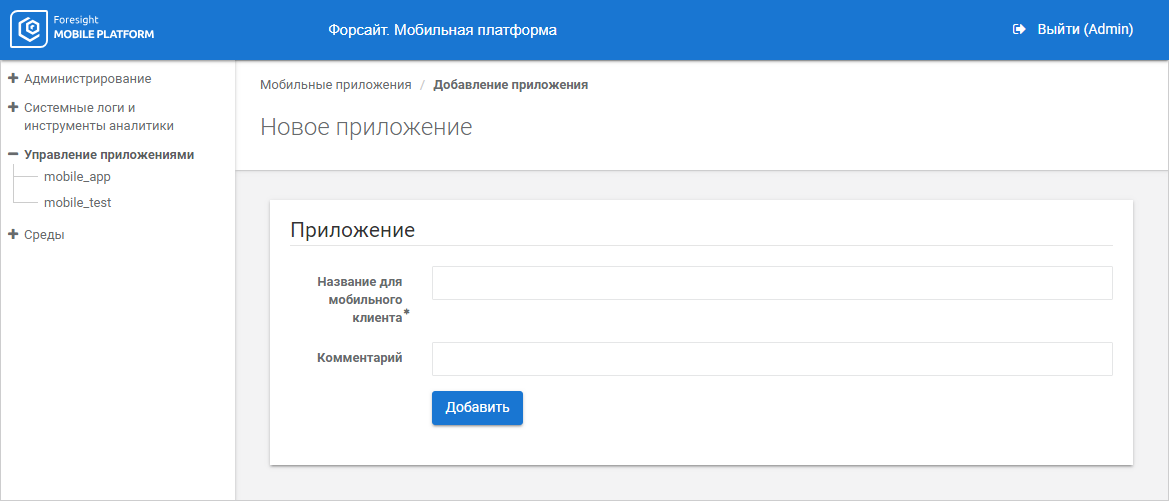Focus the Название для мобильного клиента field
Viewport: 1169px width, 501px height.
(x=772, y=283)
